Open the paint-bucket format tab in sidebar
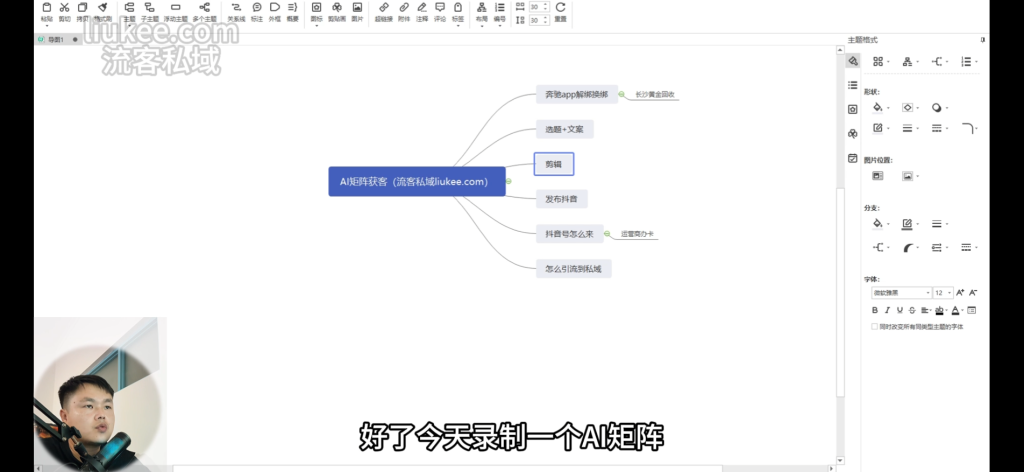The image size is (1024, 472). [x=852, y=61]
